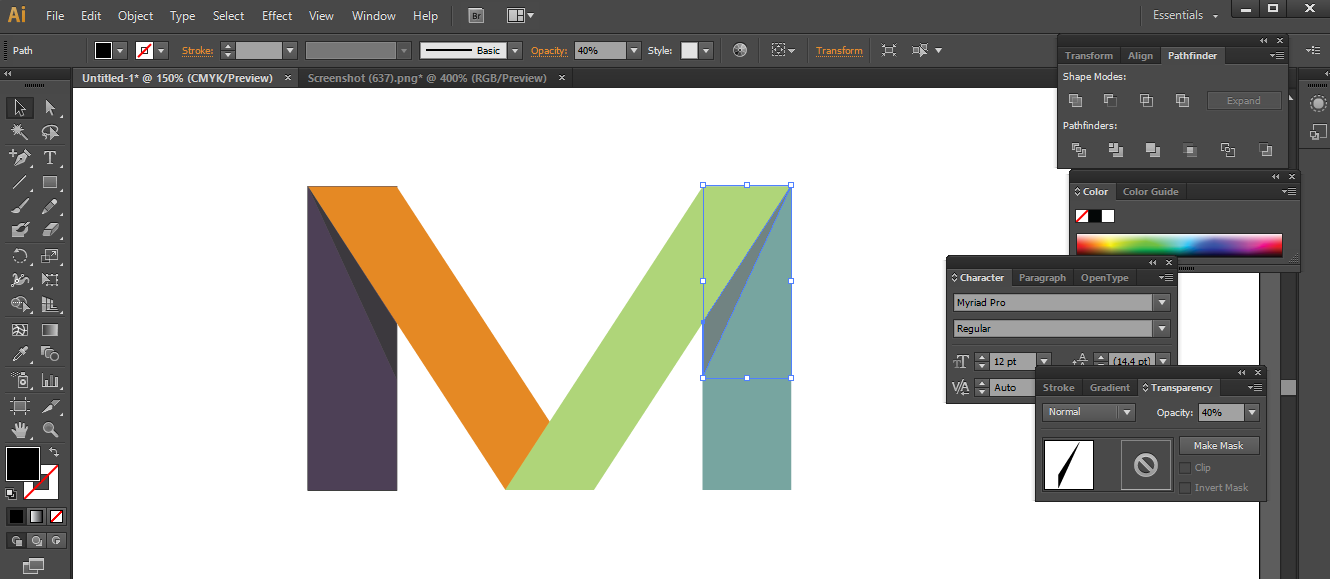1330x579 pixels.
Task: Open the Myriad Pro font family dropdown
Action: click(1160, 302)
